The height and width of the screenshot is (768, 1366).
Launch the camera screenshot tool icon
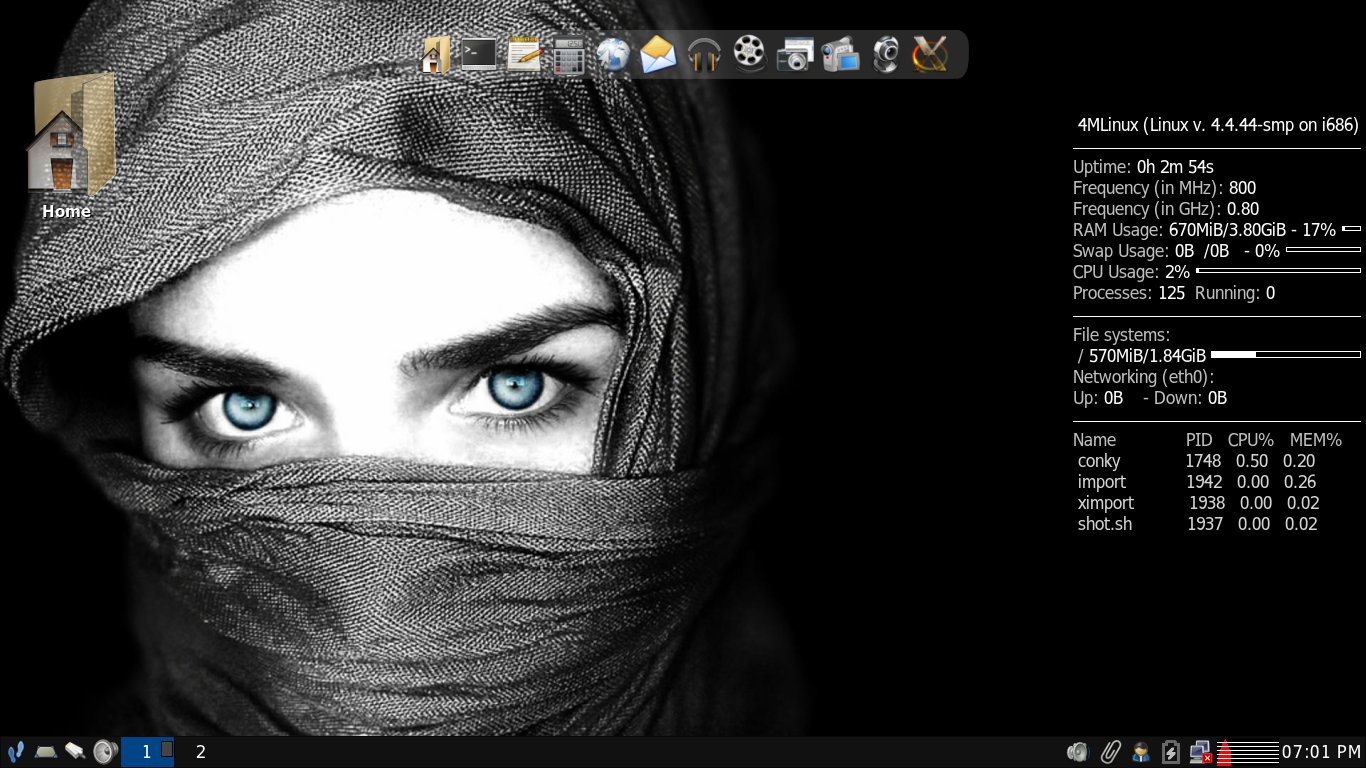(795, 55)
